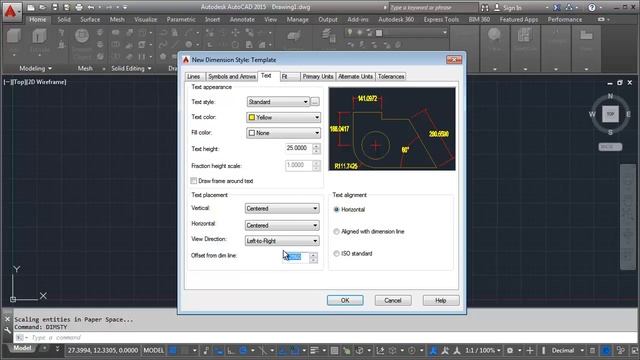Click the Save As icon in quick access toolbar

(67, 7)
